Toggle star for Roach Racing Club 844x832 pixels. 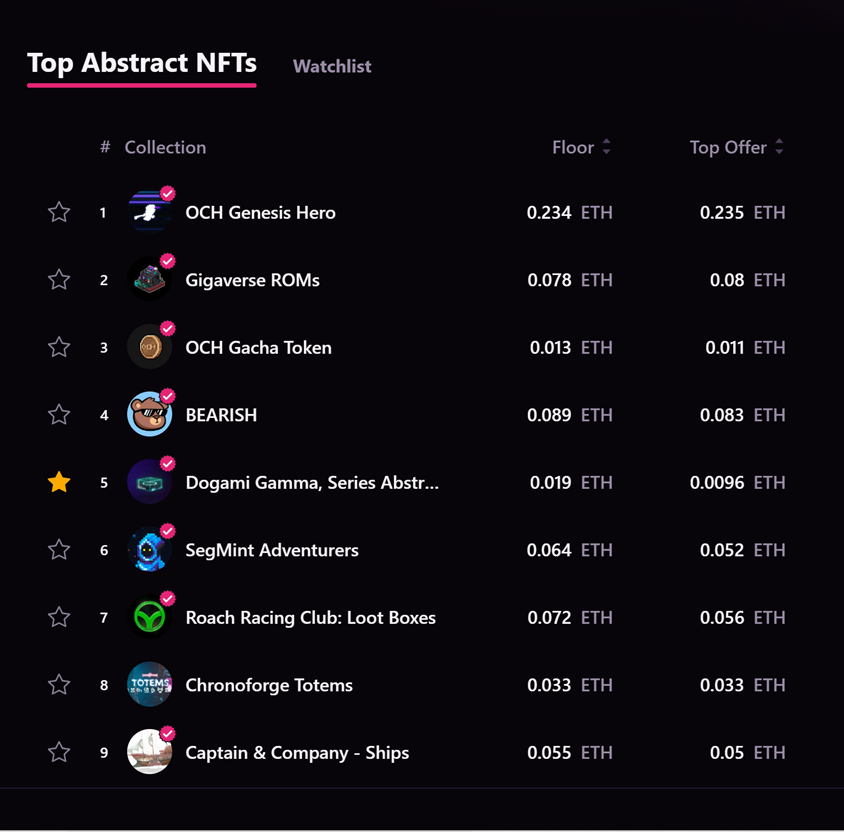tap(59, 617)
